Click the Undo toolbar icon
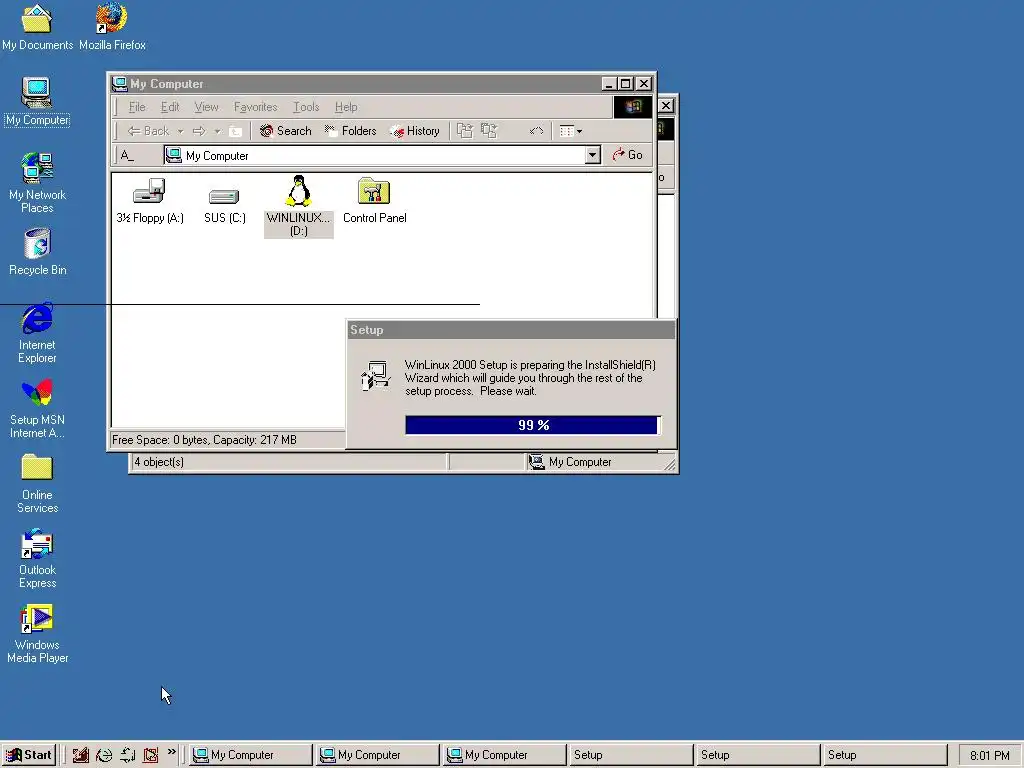Image resolution: width=1024 pixels, height=768 pixels. pyautogui.click(x=536, y=131)
